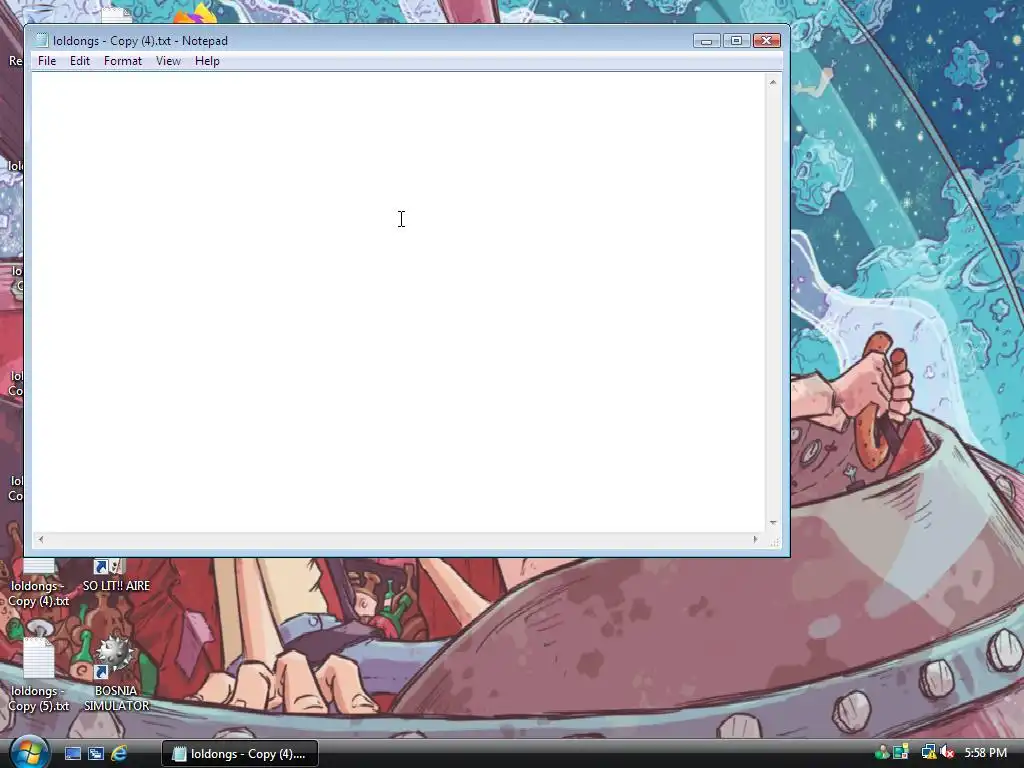Image resolution: width=1024 pixels, height=768 pixels.
Task: Click inside the empty Notepad text area
Action: coord(398,302)
